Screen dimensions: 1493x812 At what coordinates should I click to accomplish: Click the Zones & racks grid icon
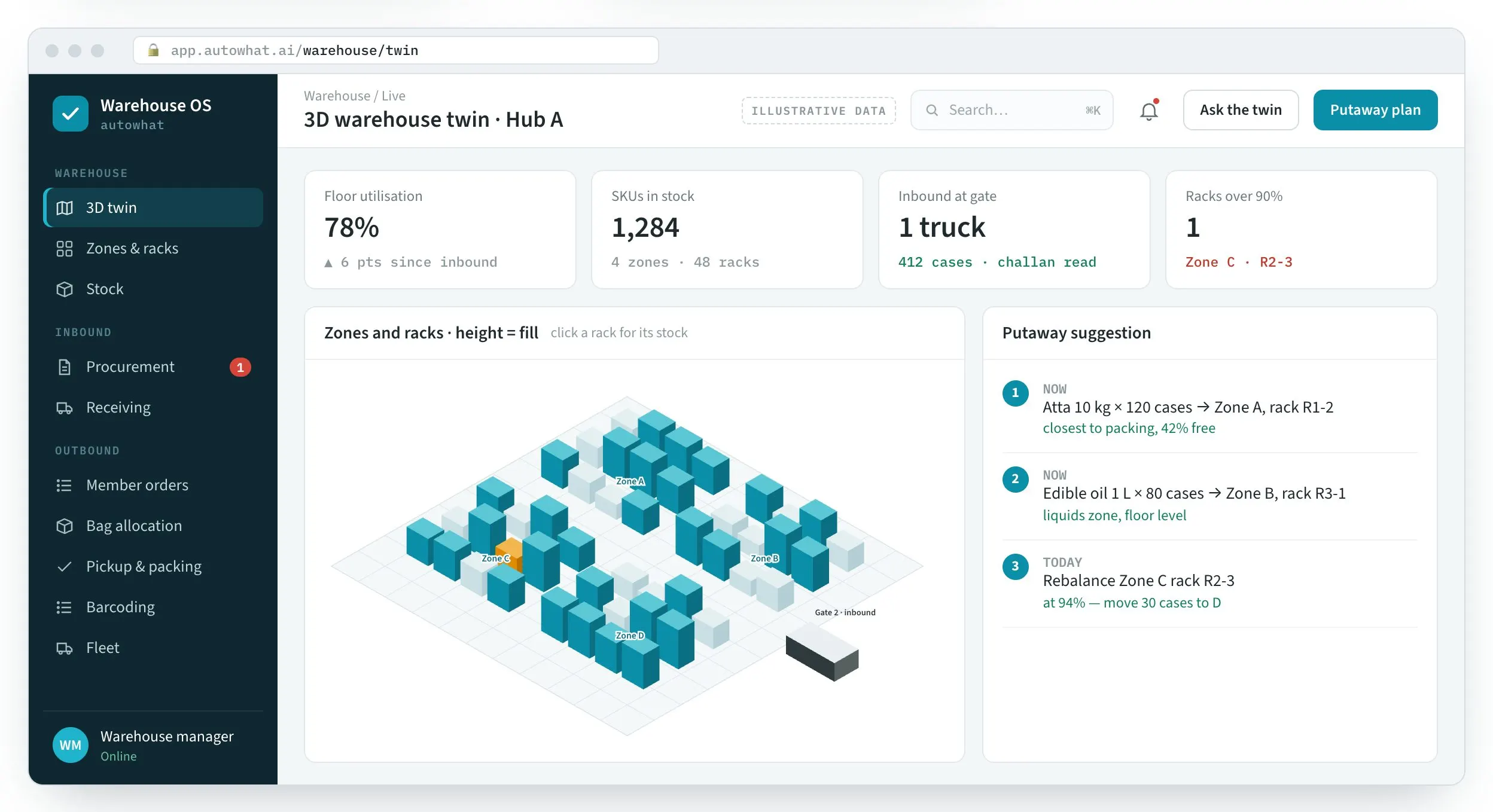(x=65, y=248)
